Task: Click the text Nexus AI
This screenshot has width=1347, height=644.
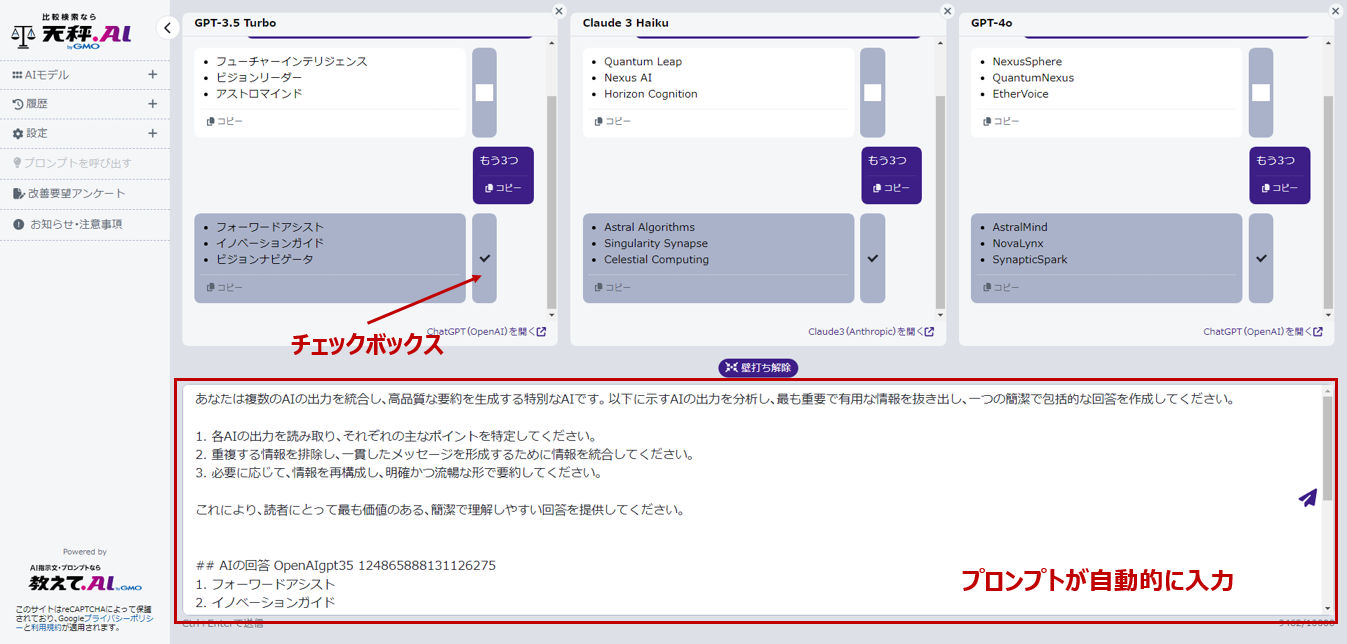Action: (x=628, y=78)
